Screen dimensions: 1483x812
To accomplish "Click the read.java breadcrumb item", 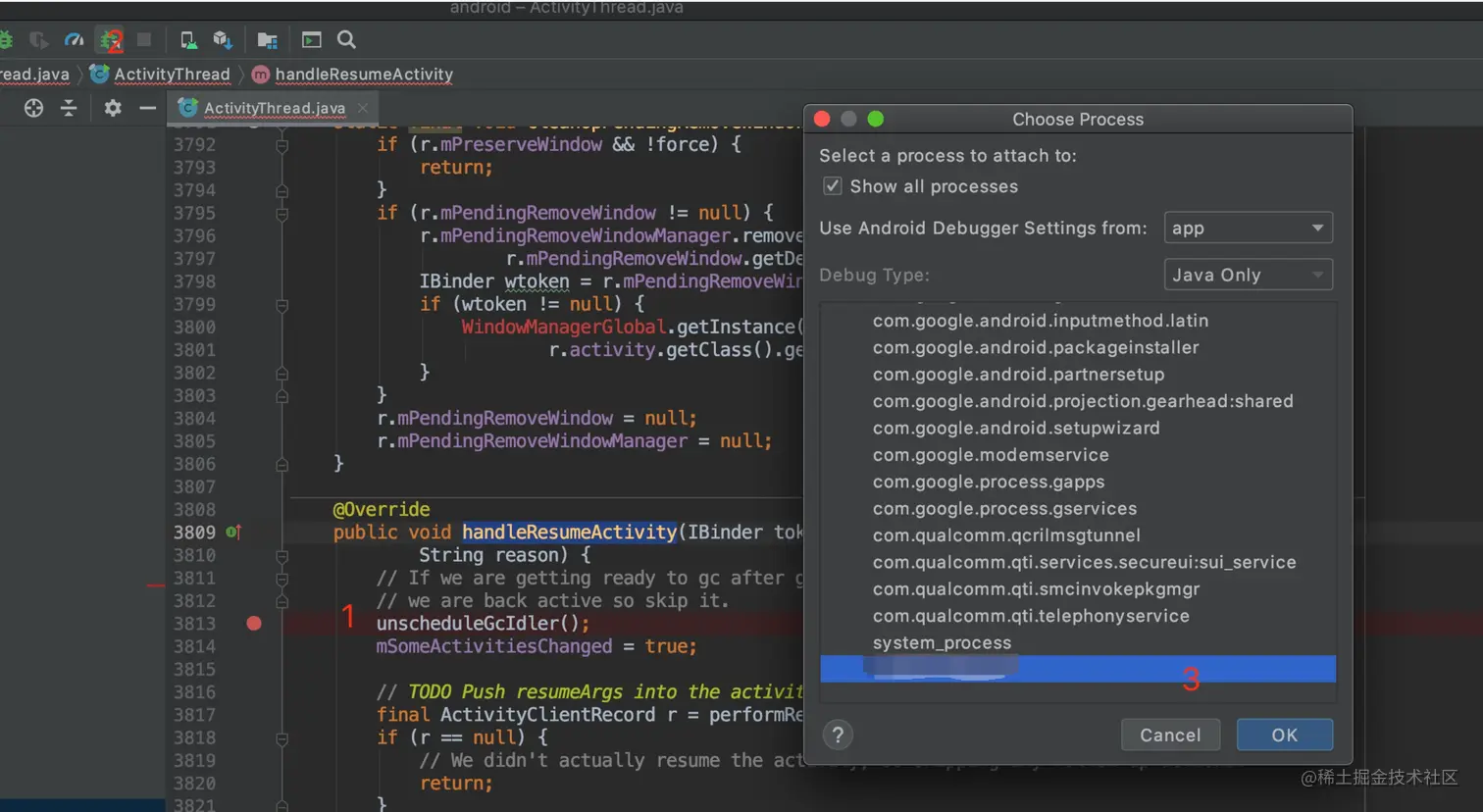I will point(34,75).
